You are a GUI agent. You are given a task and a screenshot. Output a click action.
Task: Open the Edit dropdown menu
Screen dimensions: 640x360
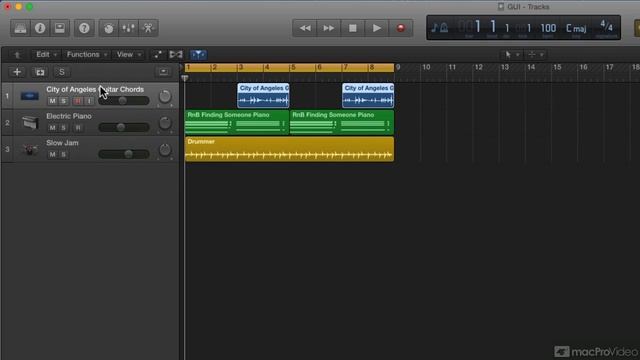46,54
